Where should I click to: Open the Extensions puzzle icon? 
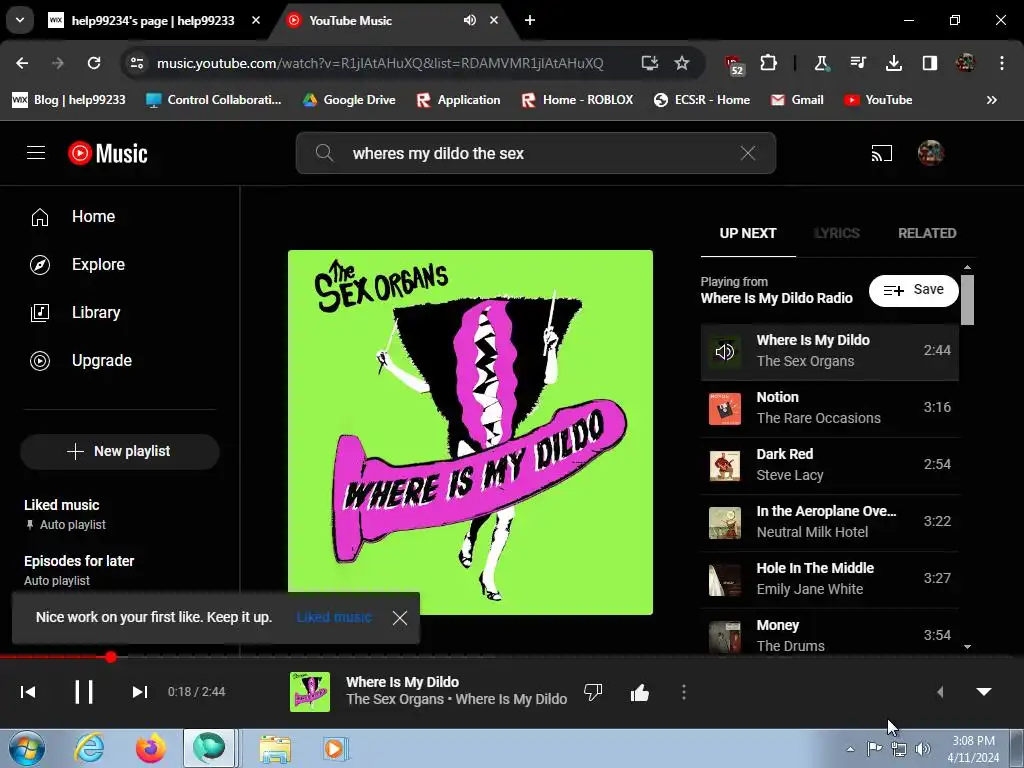click(769, 63)
